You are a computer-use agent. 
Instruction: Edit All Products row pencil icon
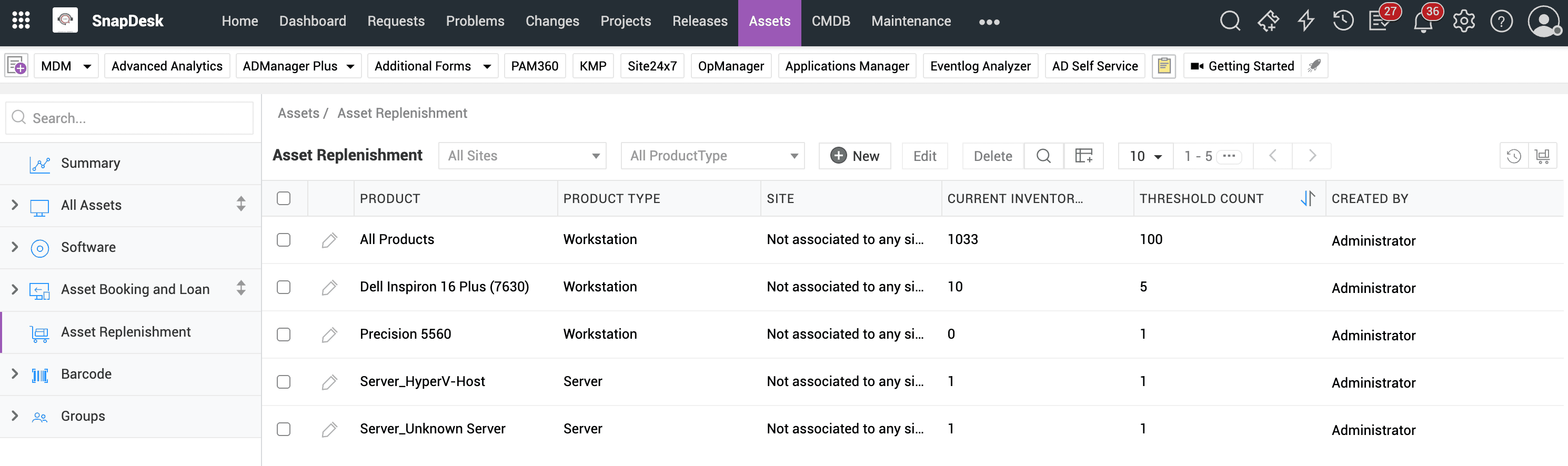tap(329, 240)
